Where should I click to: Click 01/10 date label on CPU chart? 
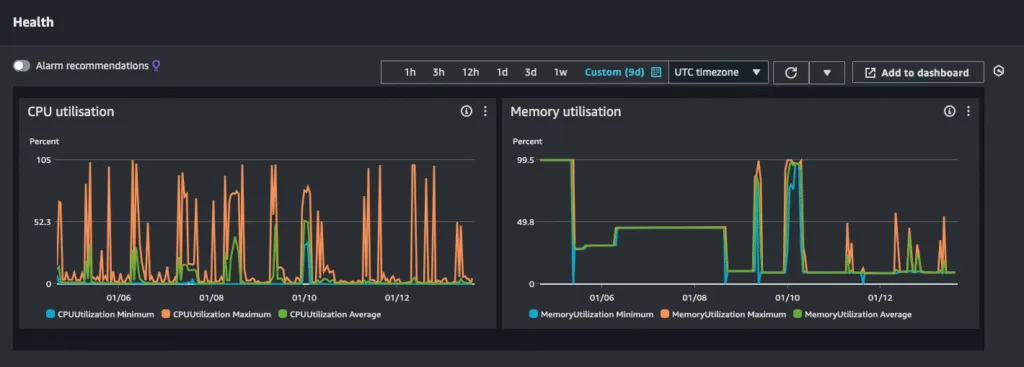point(304,298)
